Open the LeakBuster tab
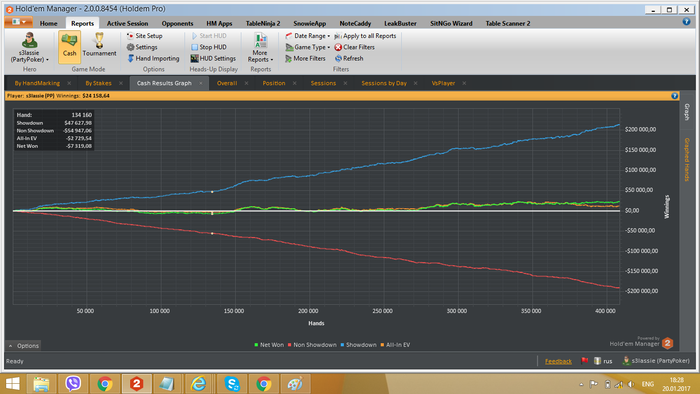 coord(400,23)
